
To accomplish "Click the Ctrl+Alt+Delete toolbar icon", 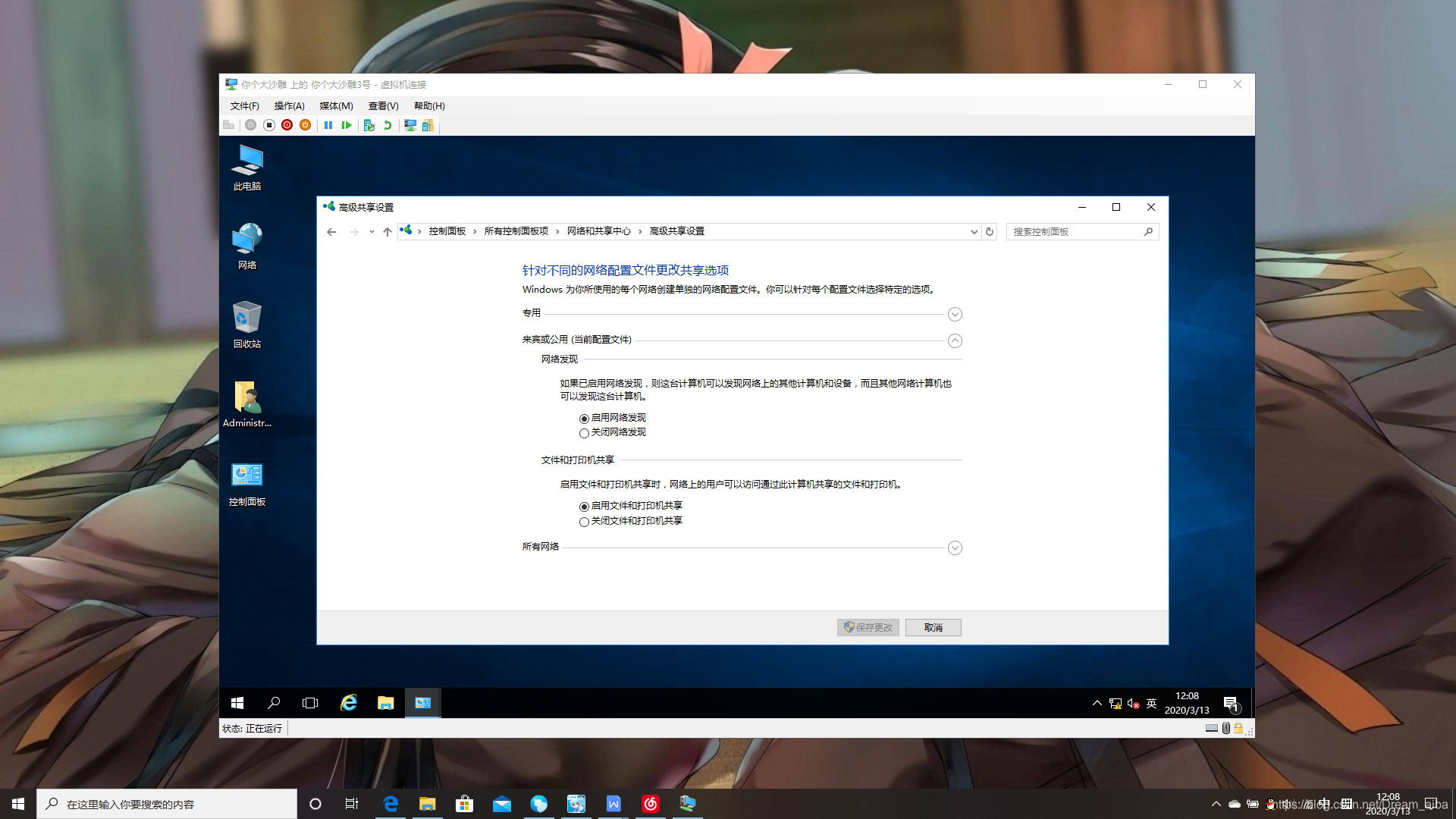I will 228,125.
